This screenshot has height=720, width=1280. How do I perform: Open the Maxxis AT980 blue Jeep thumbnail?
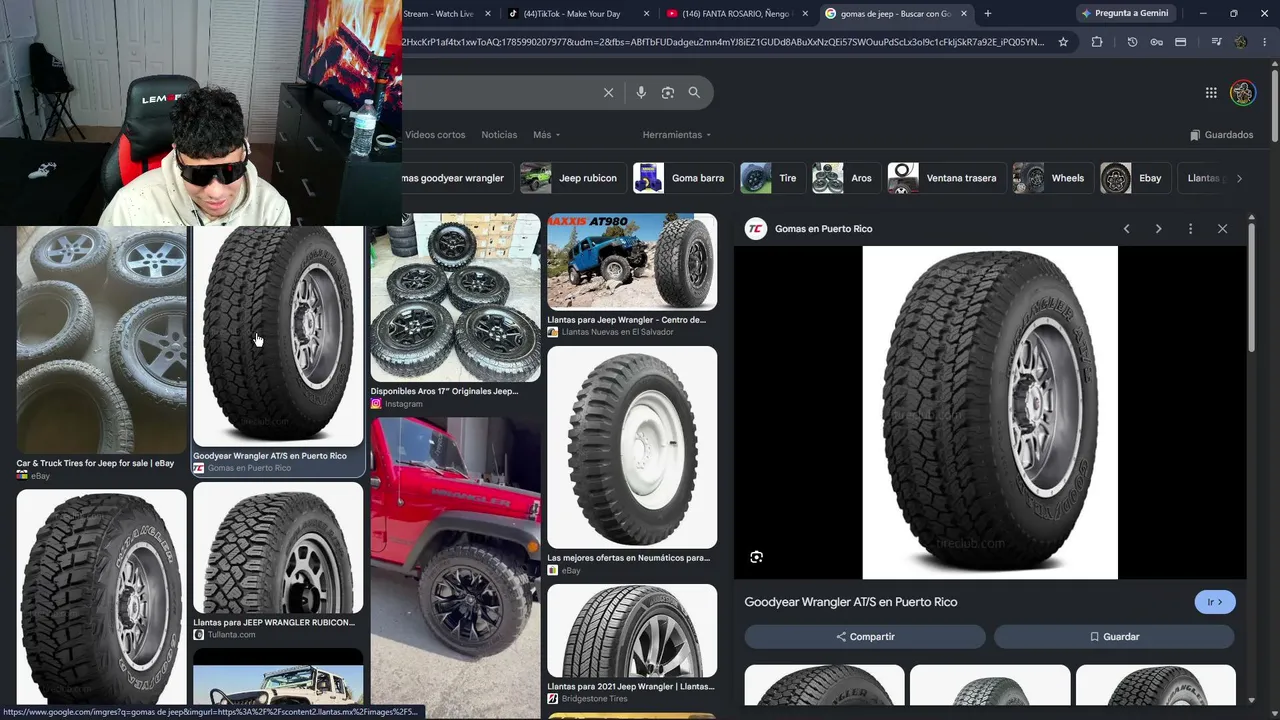[632, 261]
